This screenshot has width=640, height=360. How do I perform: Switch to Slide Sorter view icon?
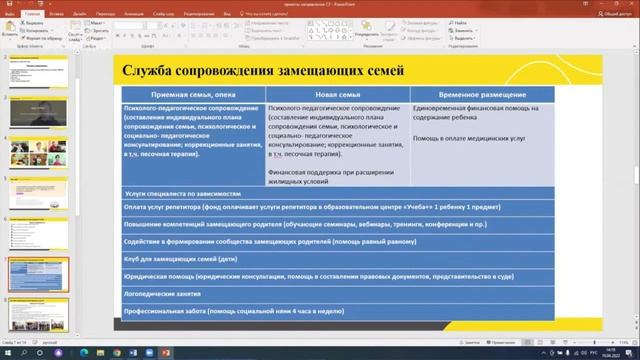coord(540,342)
